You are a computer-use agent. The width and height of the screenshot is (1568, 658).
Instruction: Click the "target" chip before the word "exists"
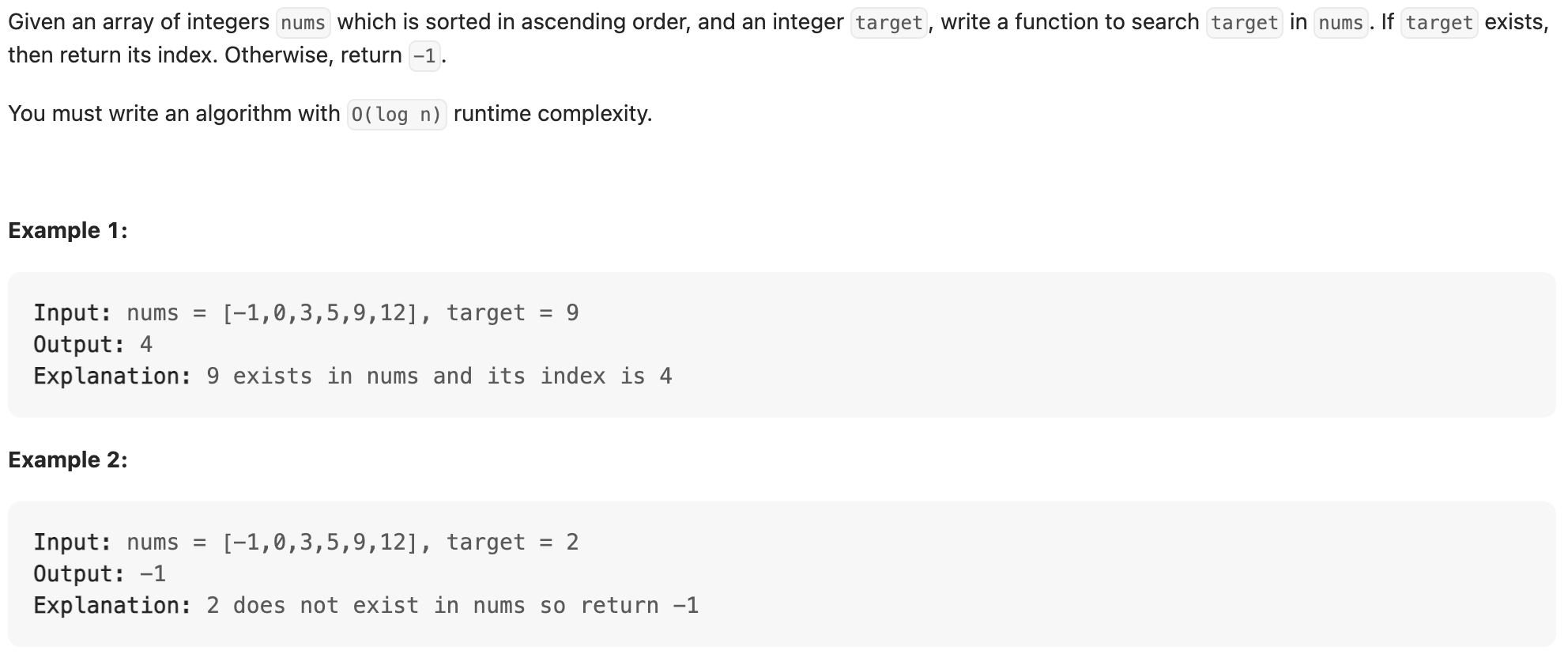1439,23
